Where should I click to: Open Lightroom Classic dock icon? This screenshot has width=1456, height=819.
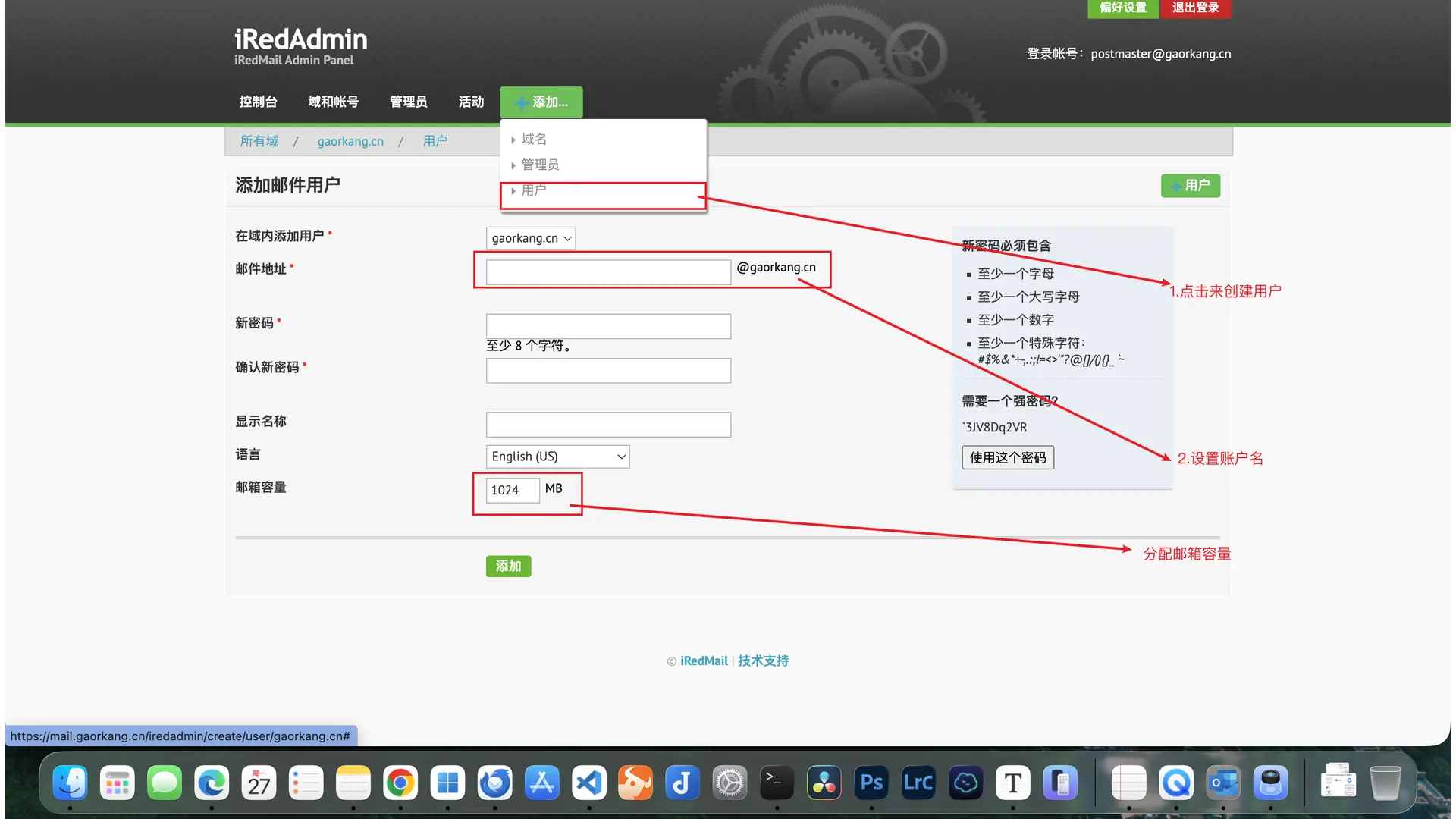pyautogui.click(x=918, y=783)
